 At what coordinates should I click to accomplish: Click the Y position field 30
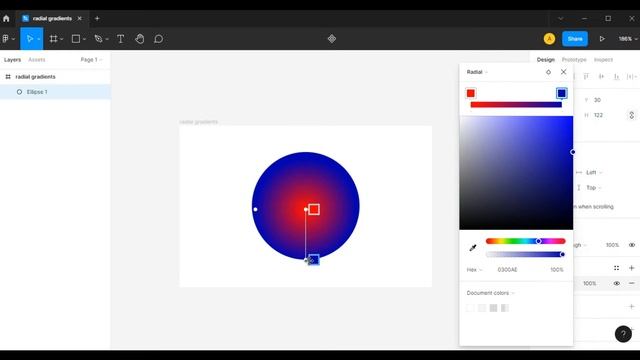tap(598, 100)
